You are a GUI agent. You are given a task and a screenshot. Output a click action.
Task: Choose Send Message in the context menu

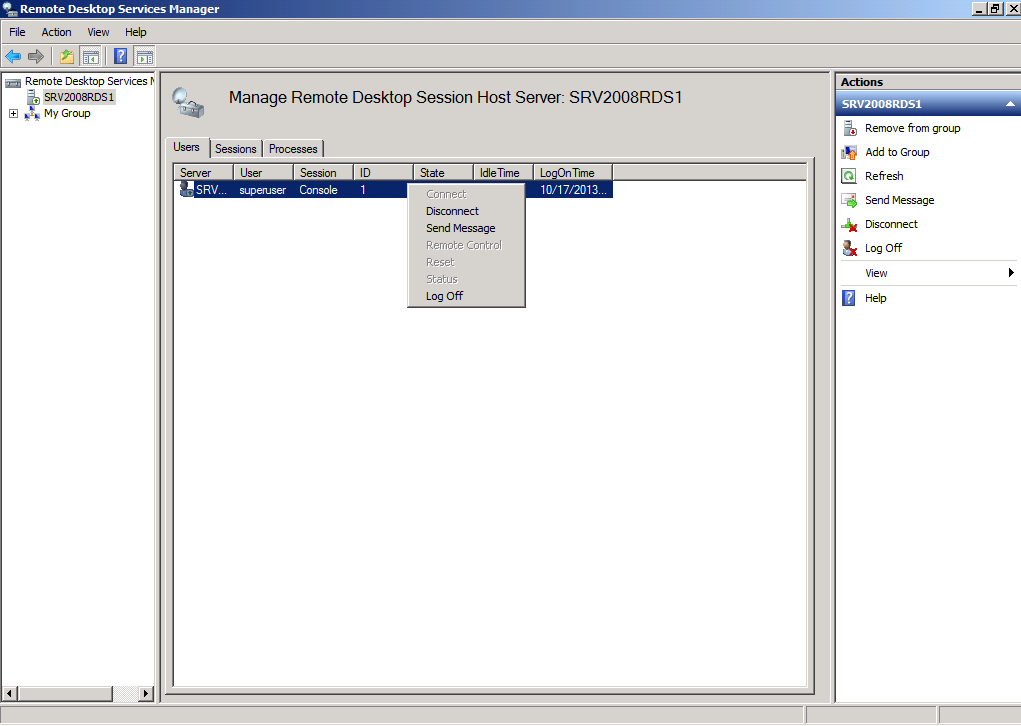tap(461, 228)
